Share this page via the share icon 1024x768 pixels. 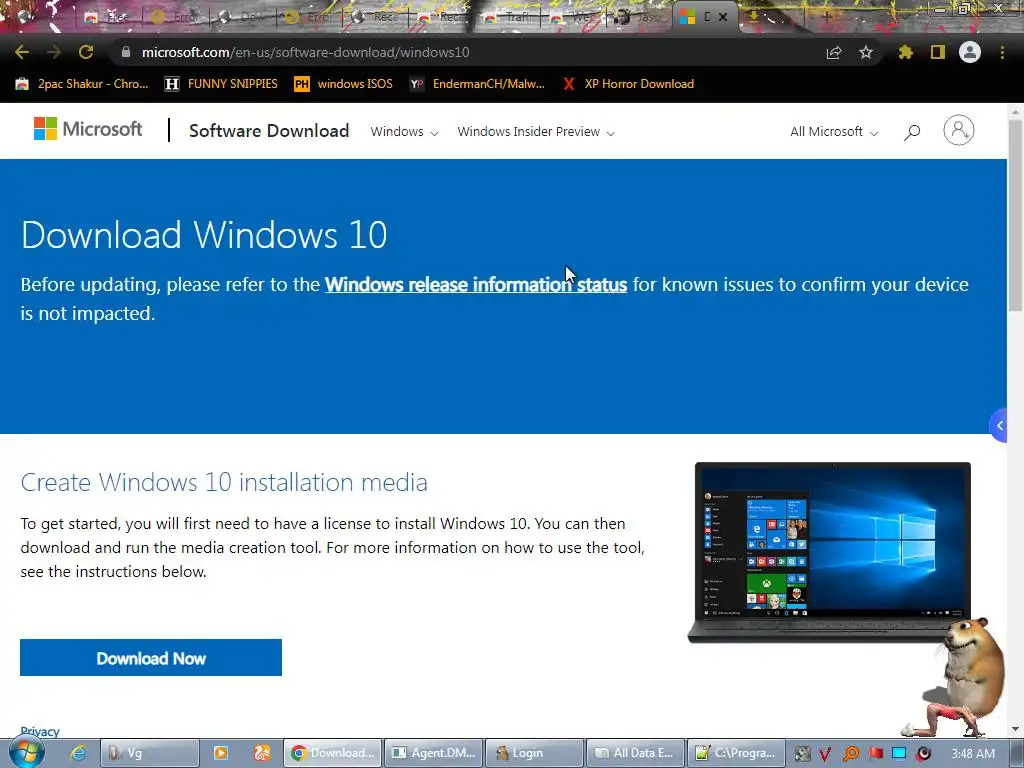coord(834,52)
